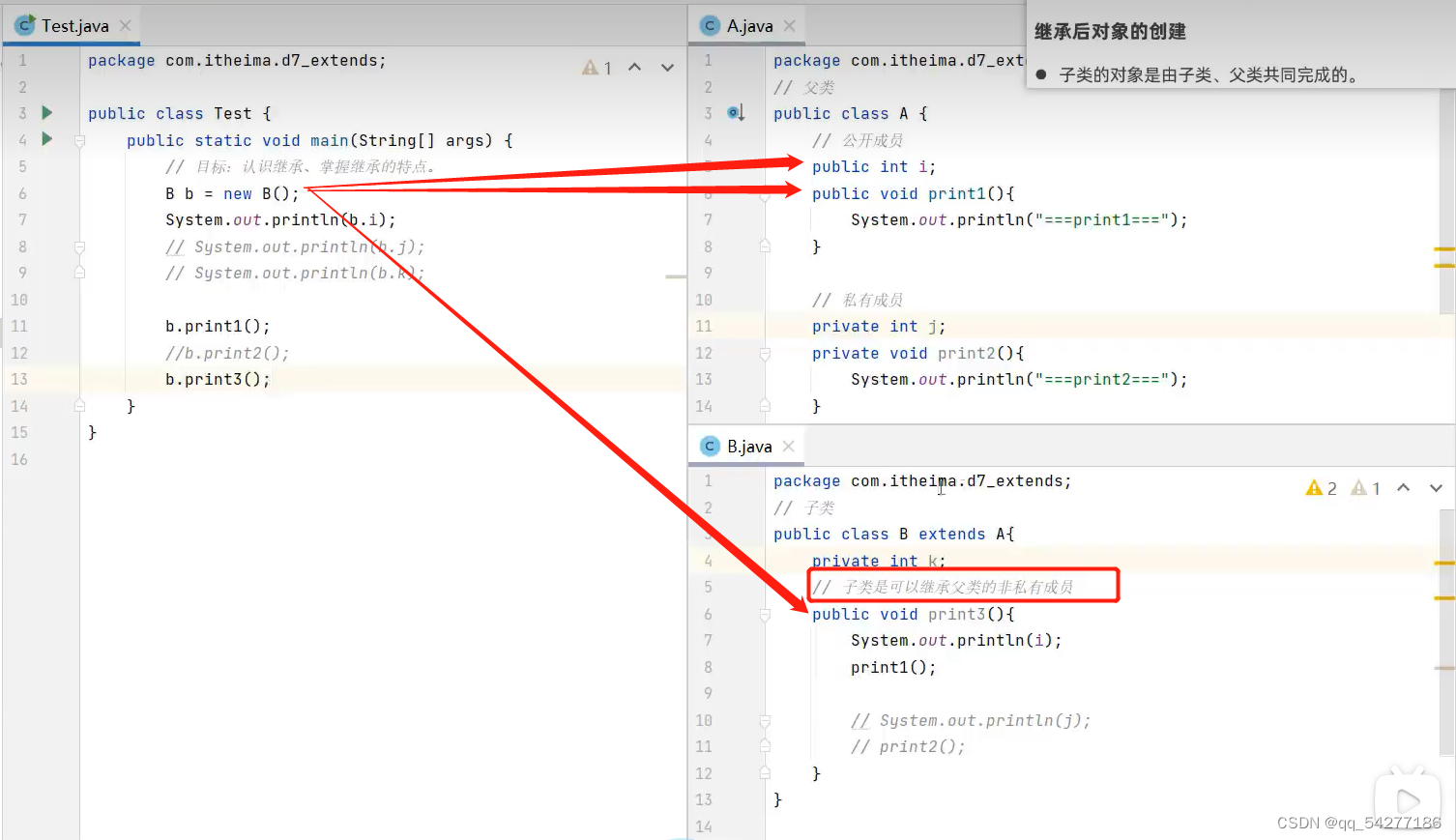Screen dimensions: 1456x840
Task: Click the video play button overlay
Action: coord(1408,800)
